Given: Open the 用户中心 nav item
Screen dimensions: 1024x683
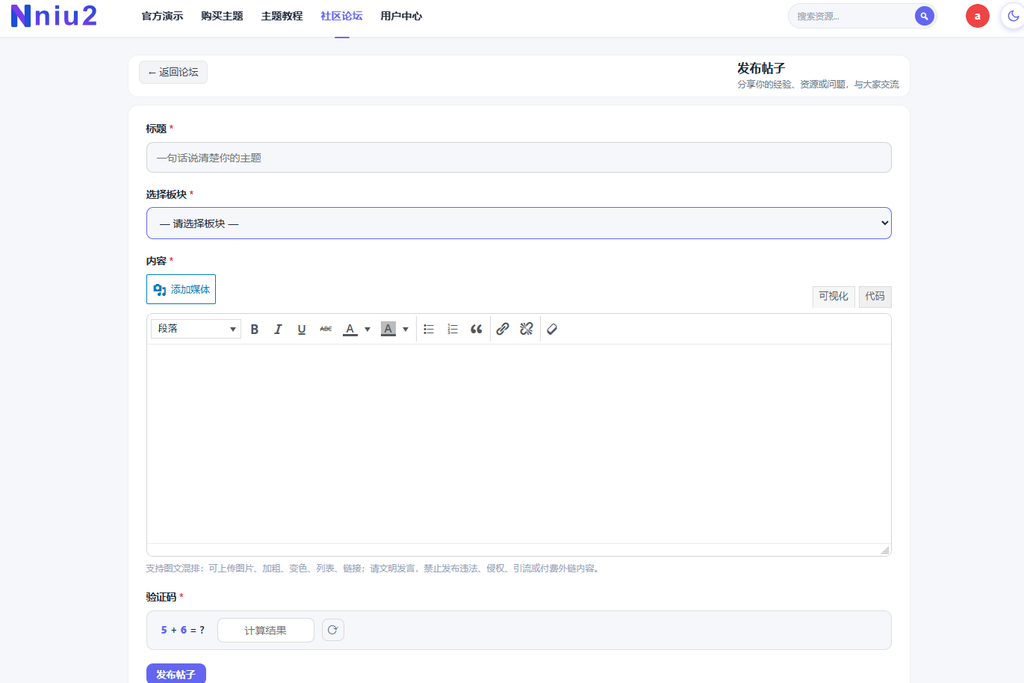Looking at the screenshot, I should click(401, 16).
